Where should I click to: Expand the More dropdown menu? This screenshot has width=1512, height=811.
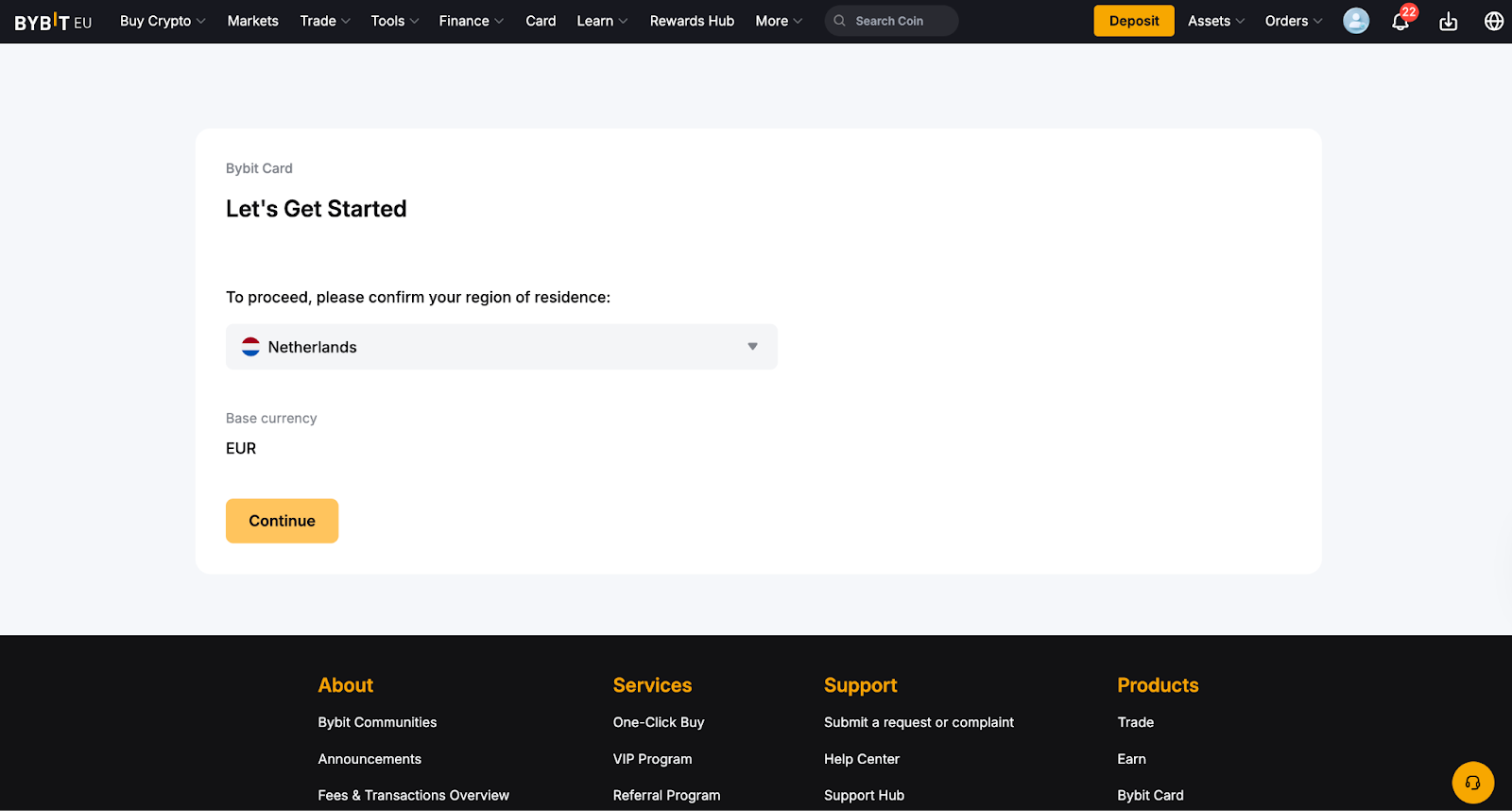point(779,21)
